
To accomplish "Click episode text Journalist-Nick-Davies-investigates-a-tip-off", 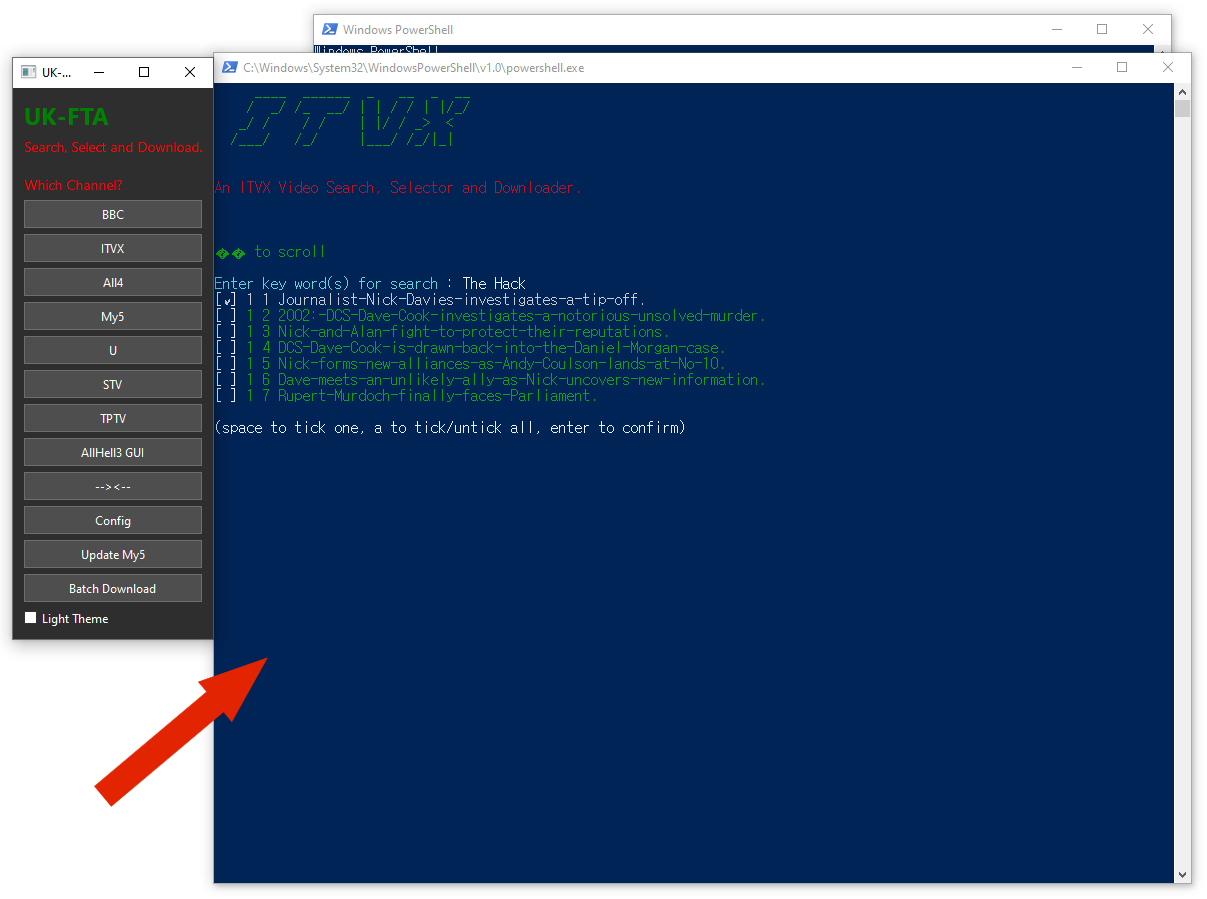I will coord(462,300).
